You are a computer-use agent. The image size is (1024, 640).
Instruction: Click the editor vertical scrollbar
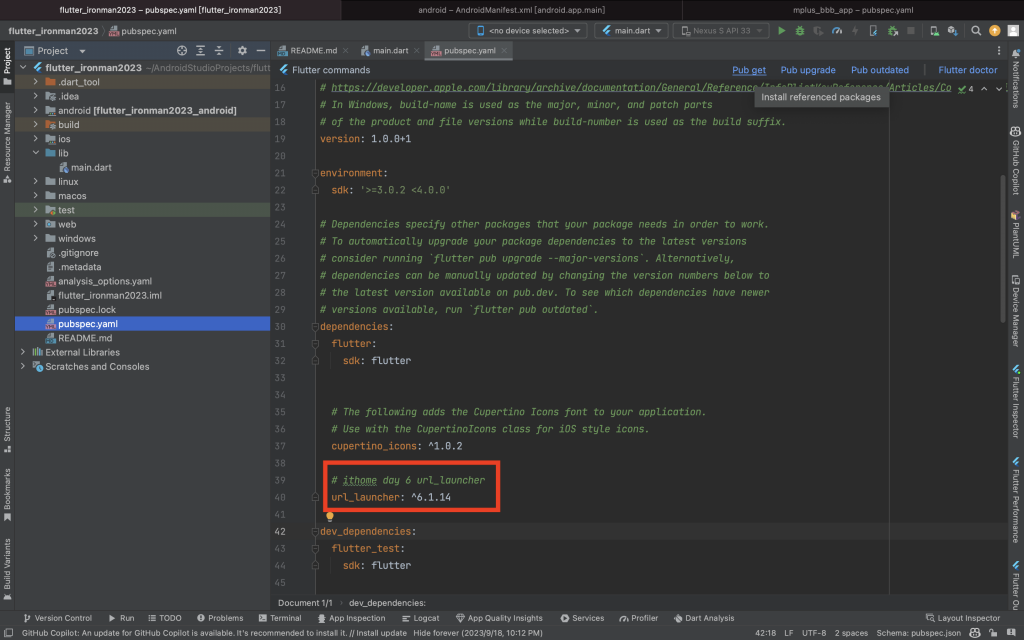point(1003,248)
